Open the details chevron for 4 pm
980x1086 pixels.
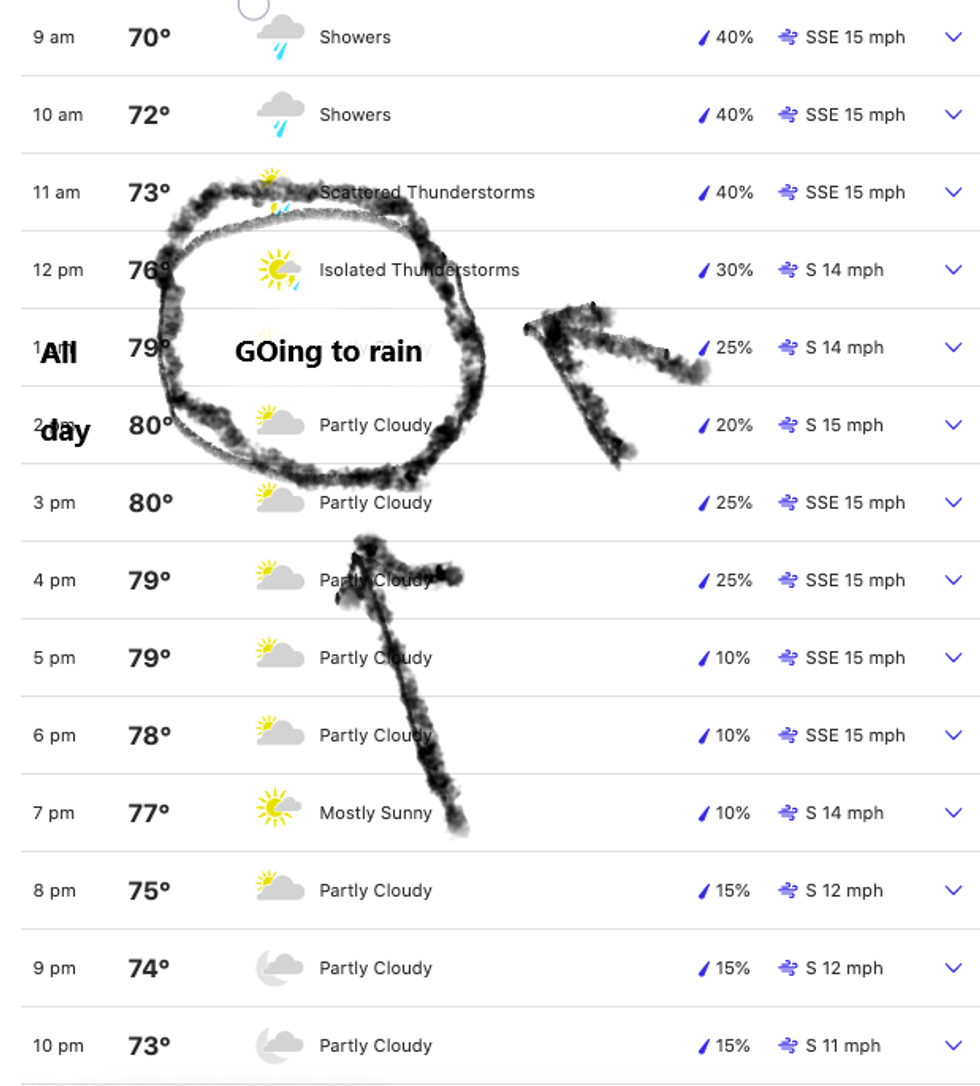tap(954, 580)
